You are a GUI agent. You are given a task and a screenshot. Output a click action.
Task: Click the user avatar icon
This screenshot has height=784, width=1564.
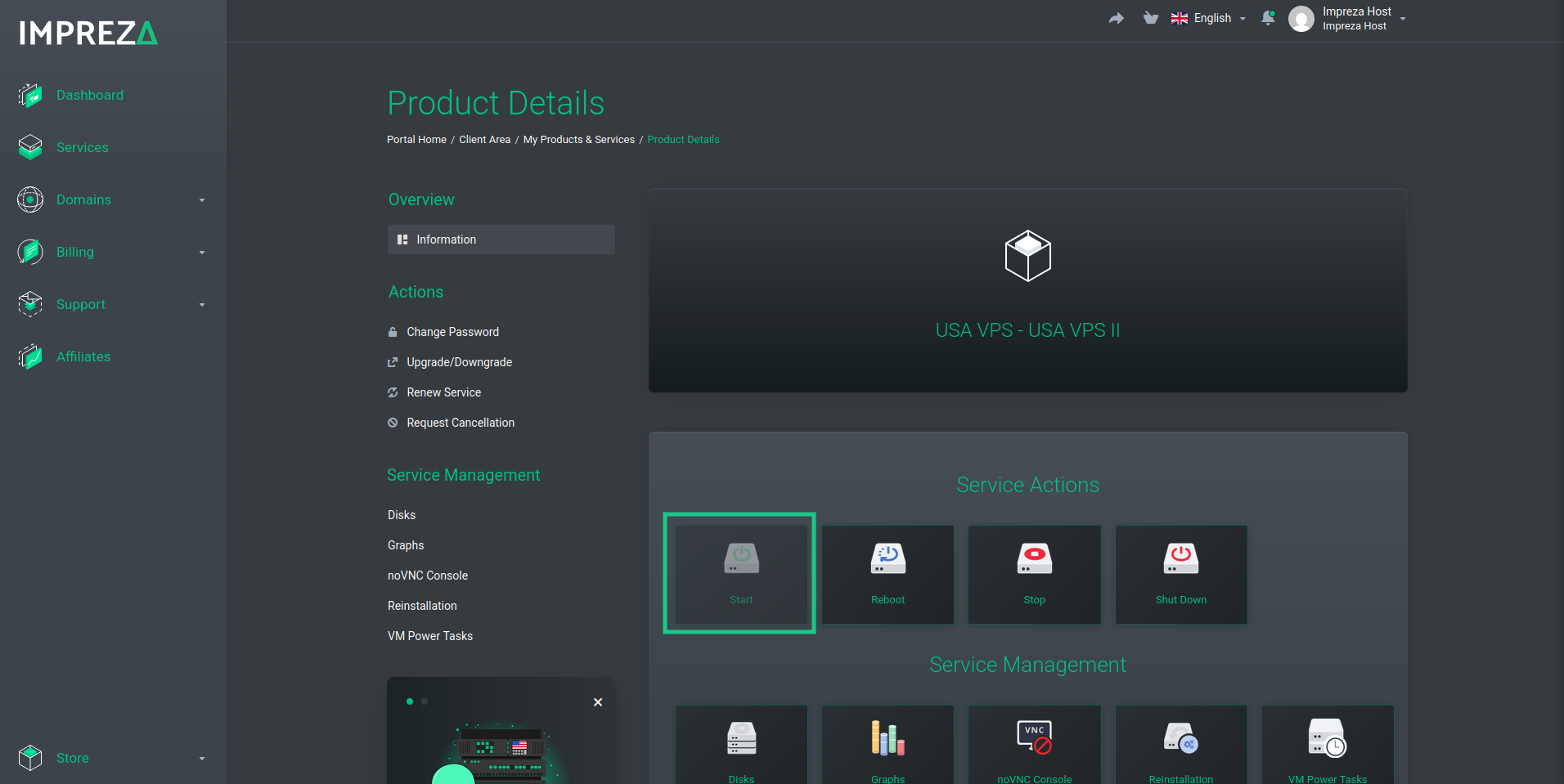[x=1301, y=18]
